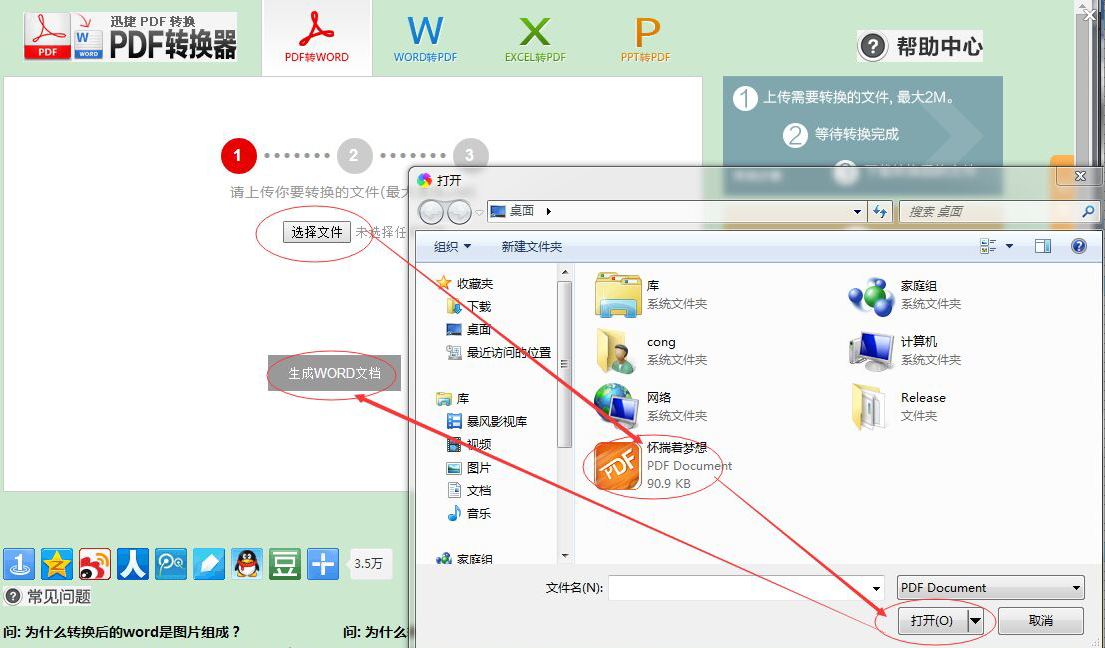The image size is (1105, 648).
Task: Click the breadcrumb arrow after 桌面
Action: pyautogui.click(x=548, y=211)
